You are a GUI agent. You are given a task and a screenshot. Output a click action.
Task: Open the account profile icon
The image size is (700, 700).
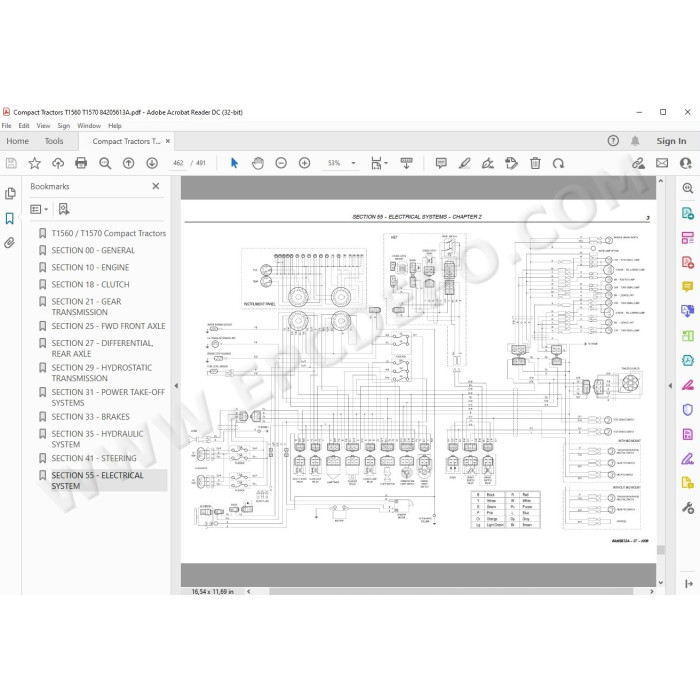[686, 163]
